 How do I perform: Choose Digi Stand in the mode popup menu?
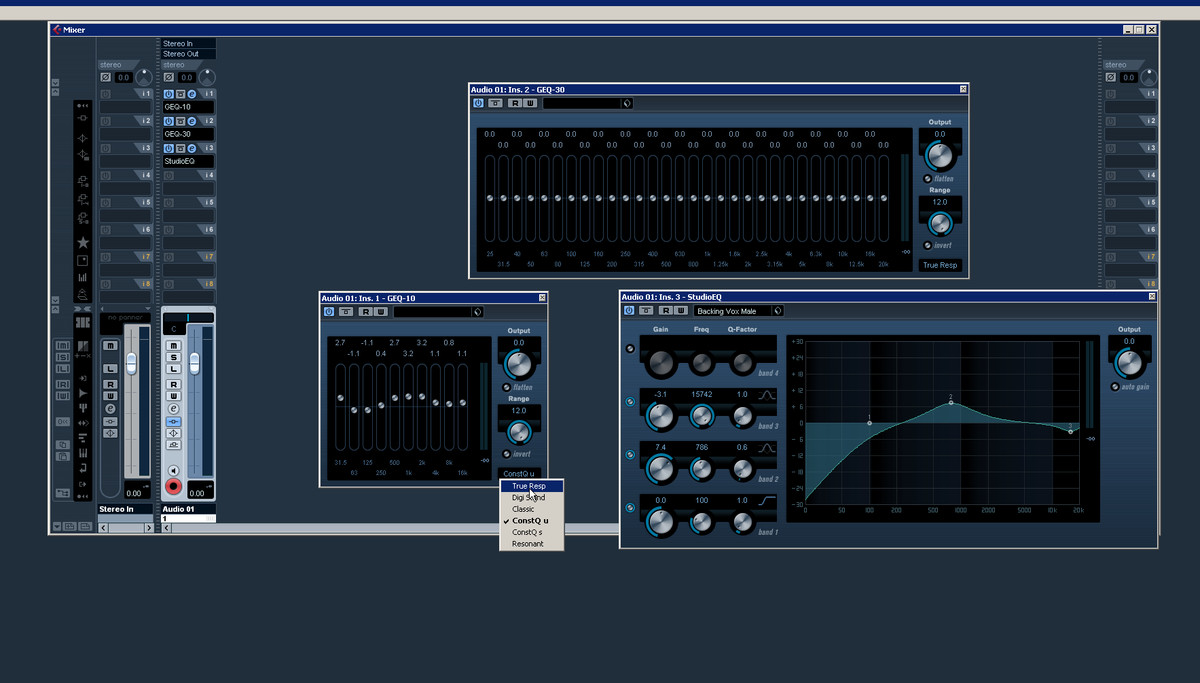coord(532,497)
